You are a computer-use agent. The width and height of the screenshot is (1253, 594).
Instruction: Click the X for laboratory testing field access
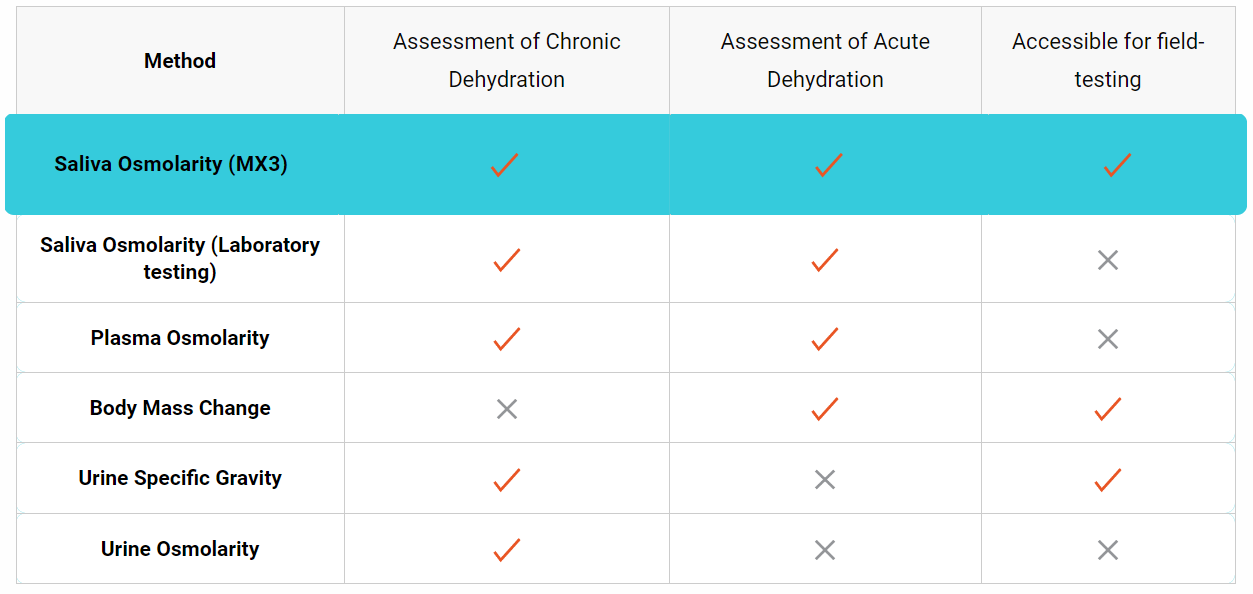coord(1107,260)
